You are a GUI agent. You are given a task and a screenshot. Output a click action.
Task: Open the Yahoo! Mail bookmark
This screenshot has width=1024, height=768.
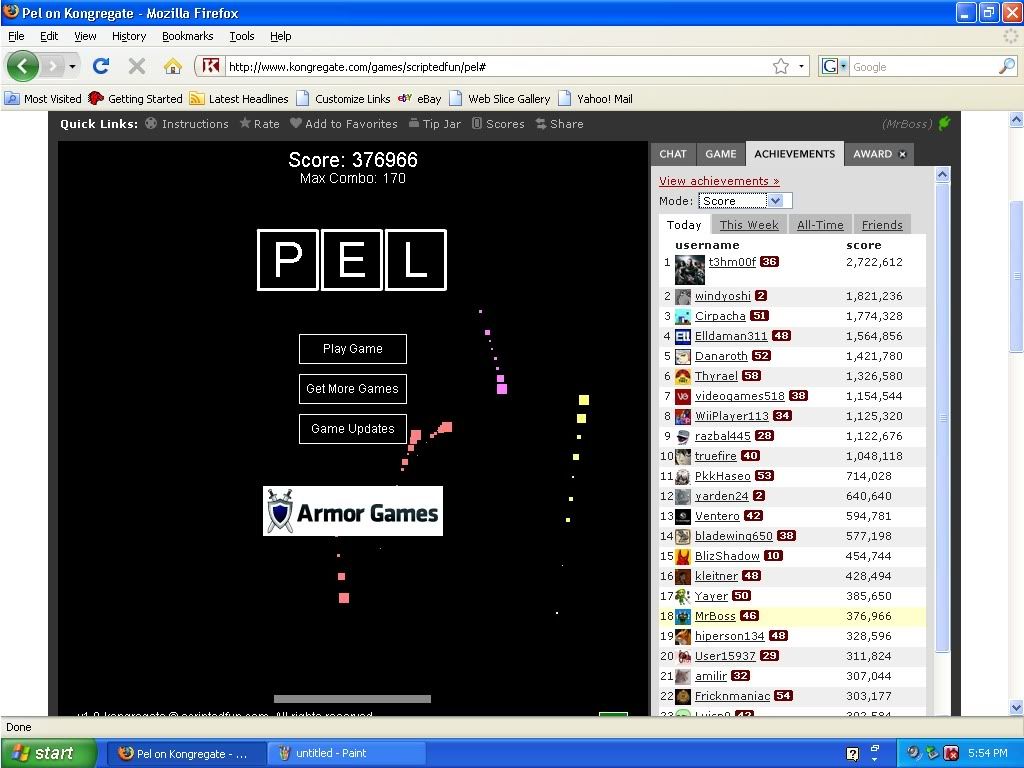[x=595, y=99]
